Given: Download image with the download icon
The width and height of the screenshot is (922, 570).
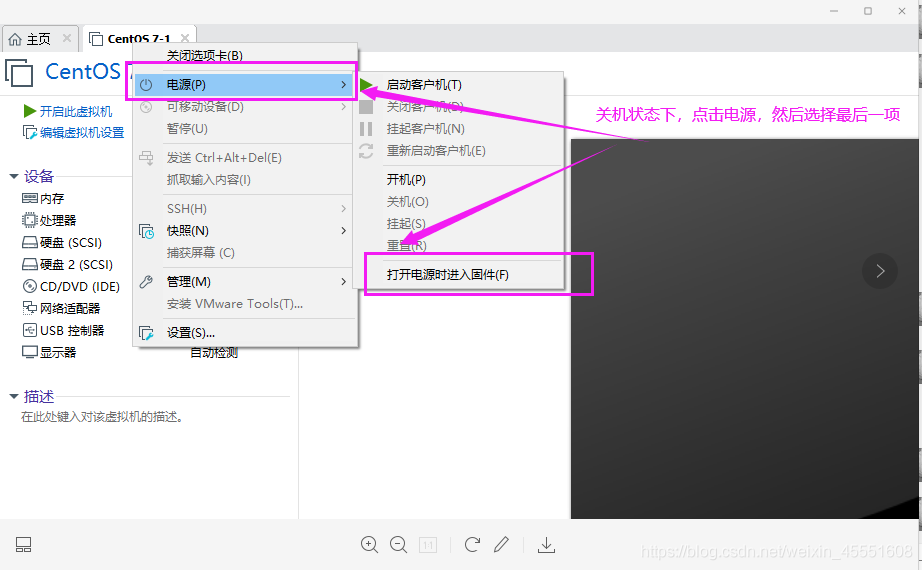Looking at the screenshot, I should coord(546,545).
